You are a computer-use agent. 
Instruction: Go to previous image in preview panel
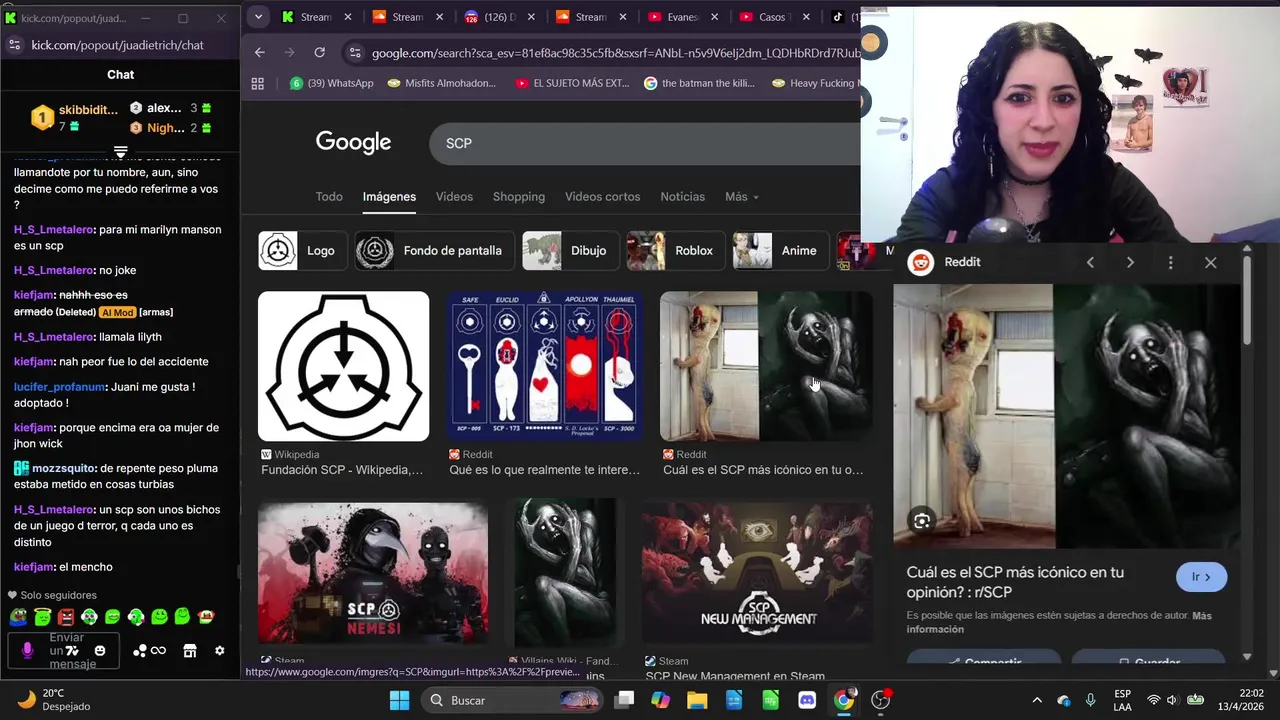pyautogui.click(x=1090, y=262)
